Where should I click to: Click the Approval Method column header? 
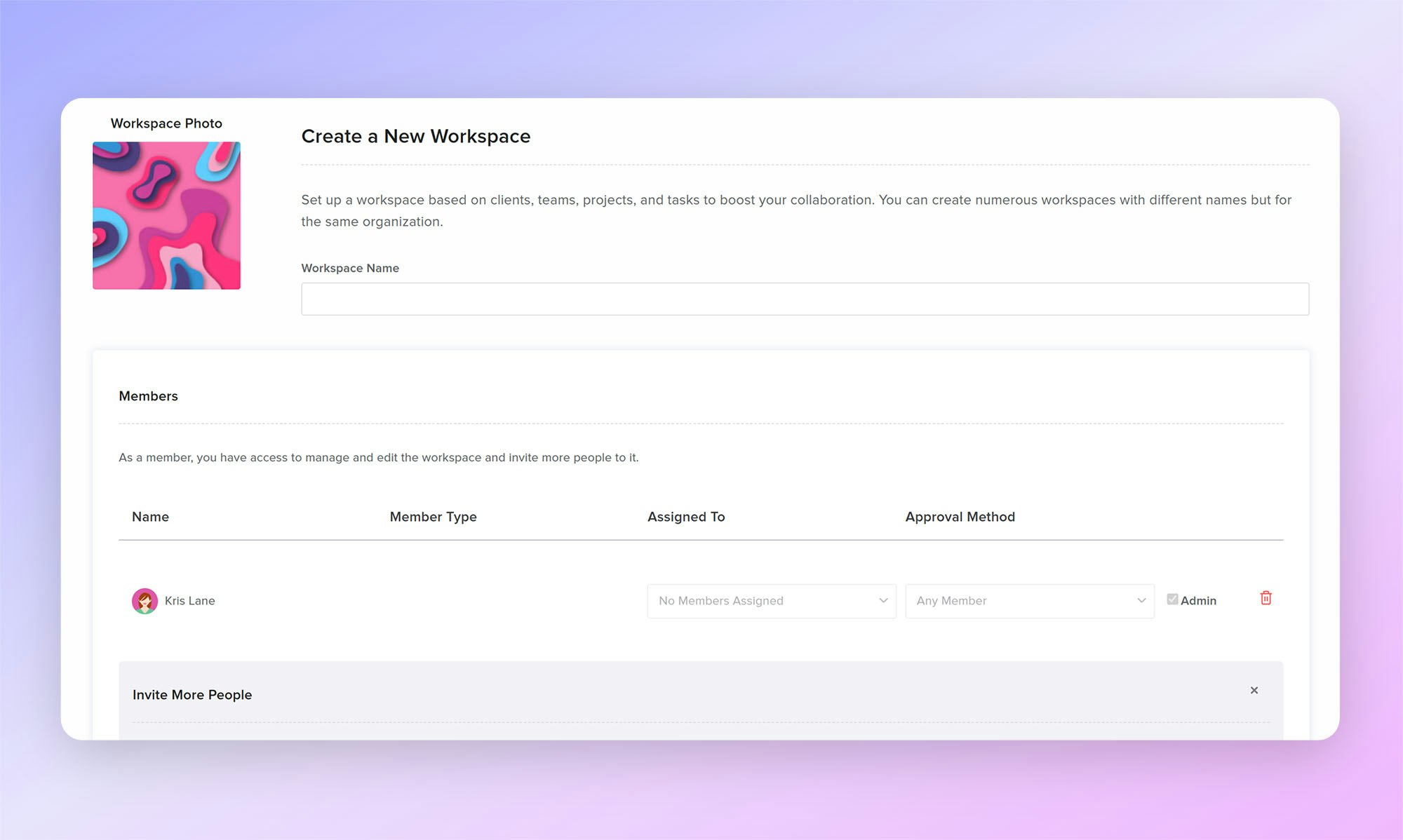[x=960, y=517]
